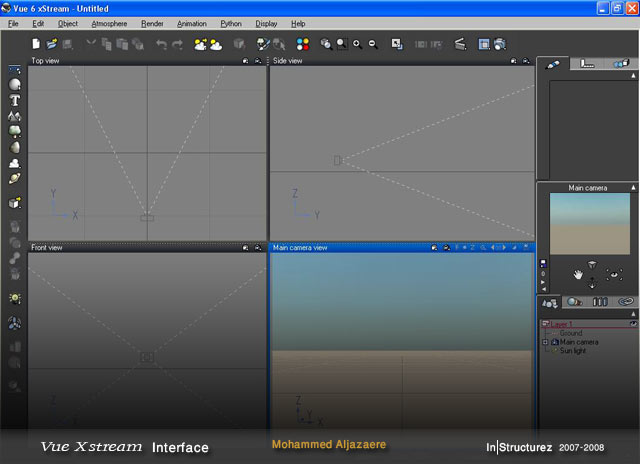Click the save camera floppy icon
The width and height of the screenshot is (640, 464).
click(x=543, y=263)
